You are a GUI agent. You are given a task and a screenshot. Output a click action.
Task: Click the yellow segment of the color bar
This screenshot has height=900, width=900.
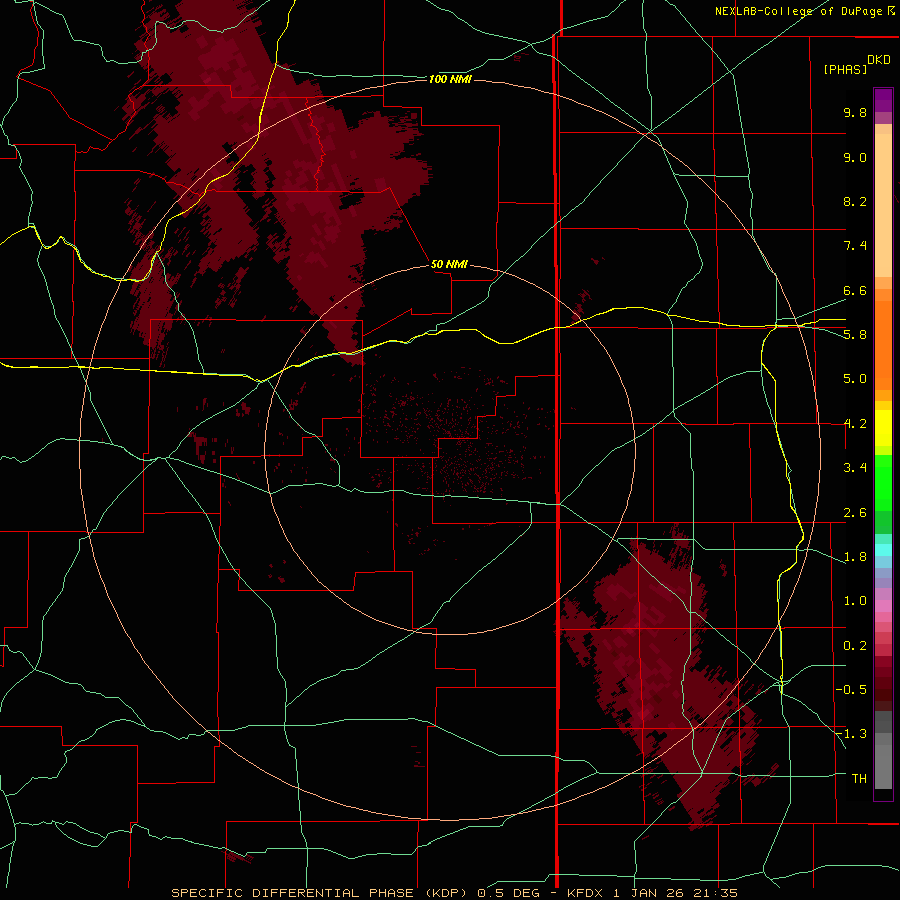883,428
